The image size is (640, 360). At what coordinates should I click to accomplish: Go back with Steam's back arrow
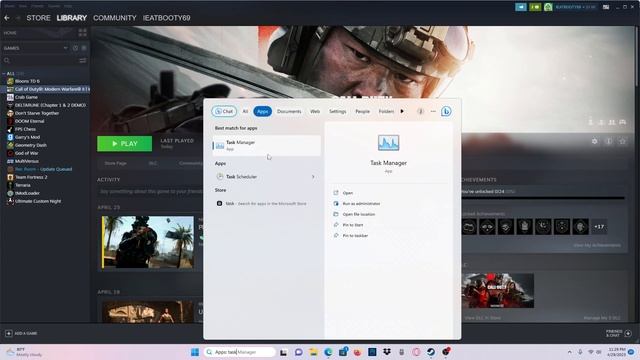(x=7, y=18)
